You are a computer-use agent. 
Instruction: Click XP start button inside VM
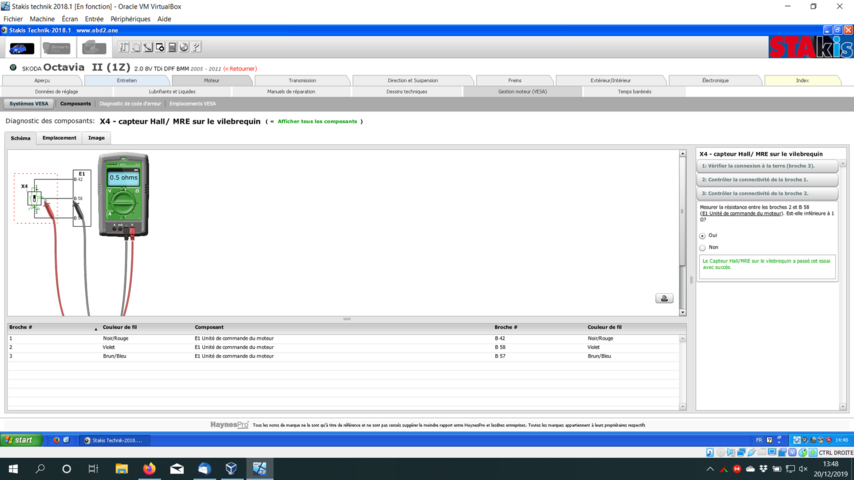tap(21, 440)
